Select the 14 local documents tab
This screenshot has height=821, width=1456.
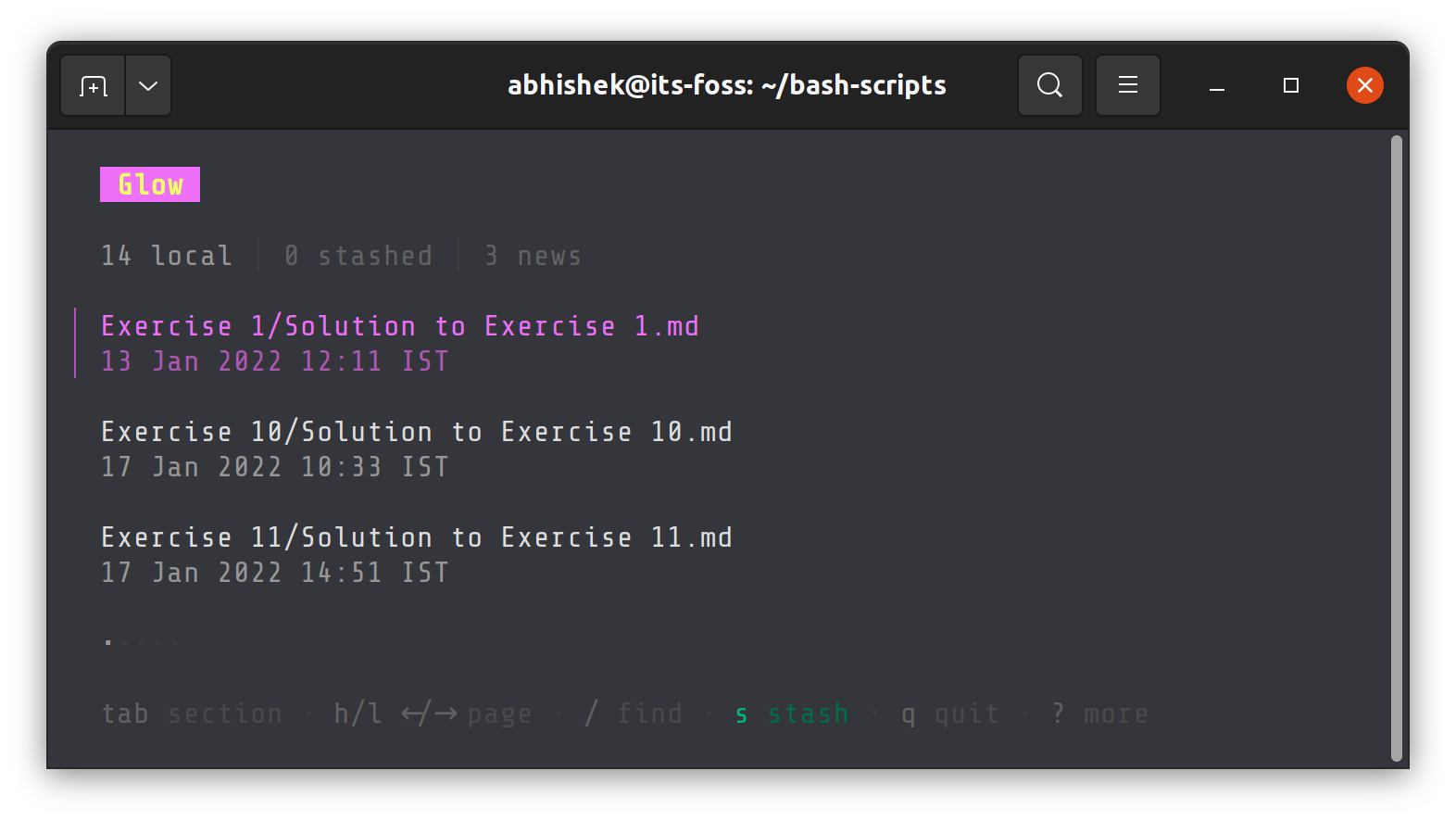click(167, 256)
